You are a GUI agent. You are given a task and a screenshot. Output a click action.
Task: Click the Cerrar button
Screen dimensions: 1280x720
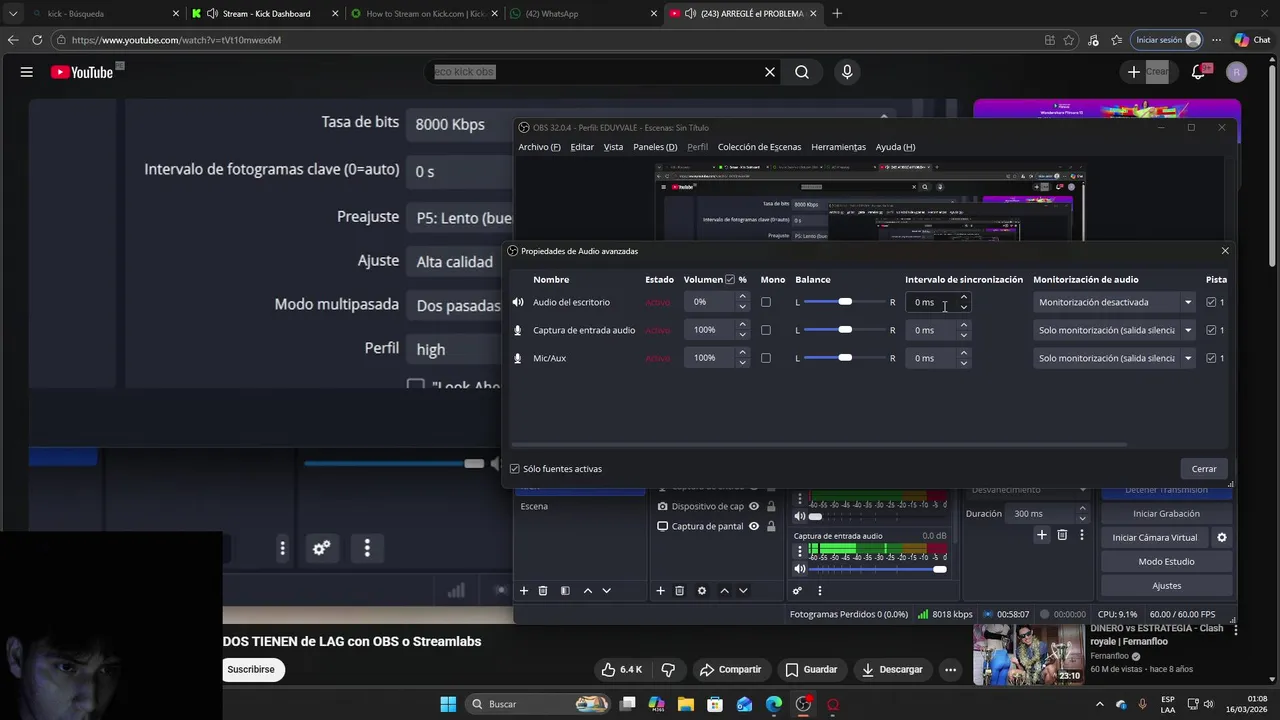pyautogui.click(x=1204, y=468)
